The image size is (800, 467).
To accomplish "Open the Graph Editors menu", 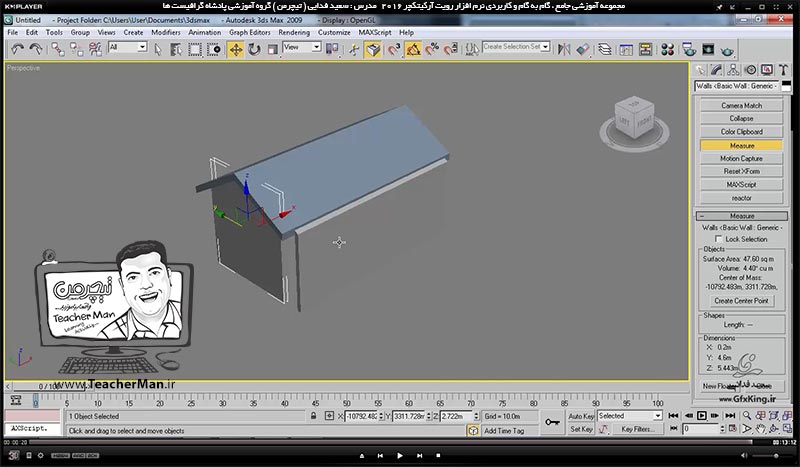I will (249, 32).
